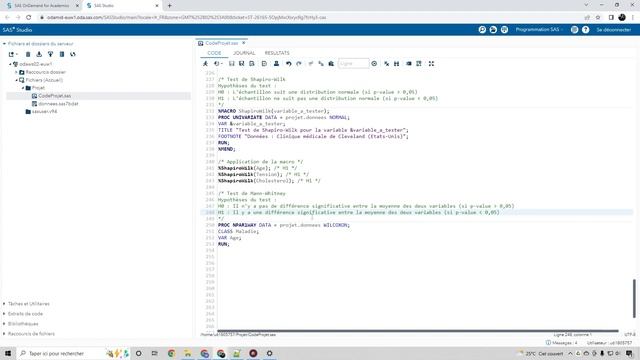This screenshot has height=360, width=640.
Task: Reload the page with browser refresh button
Action: point(29,18)
